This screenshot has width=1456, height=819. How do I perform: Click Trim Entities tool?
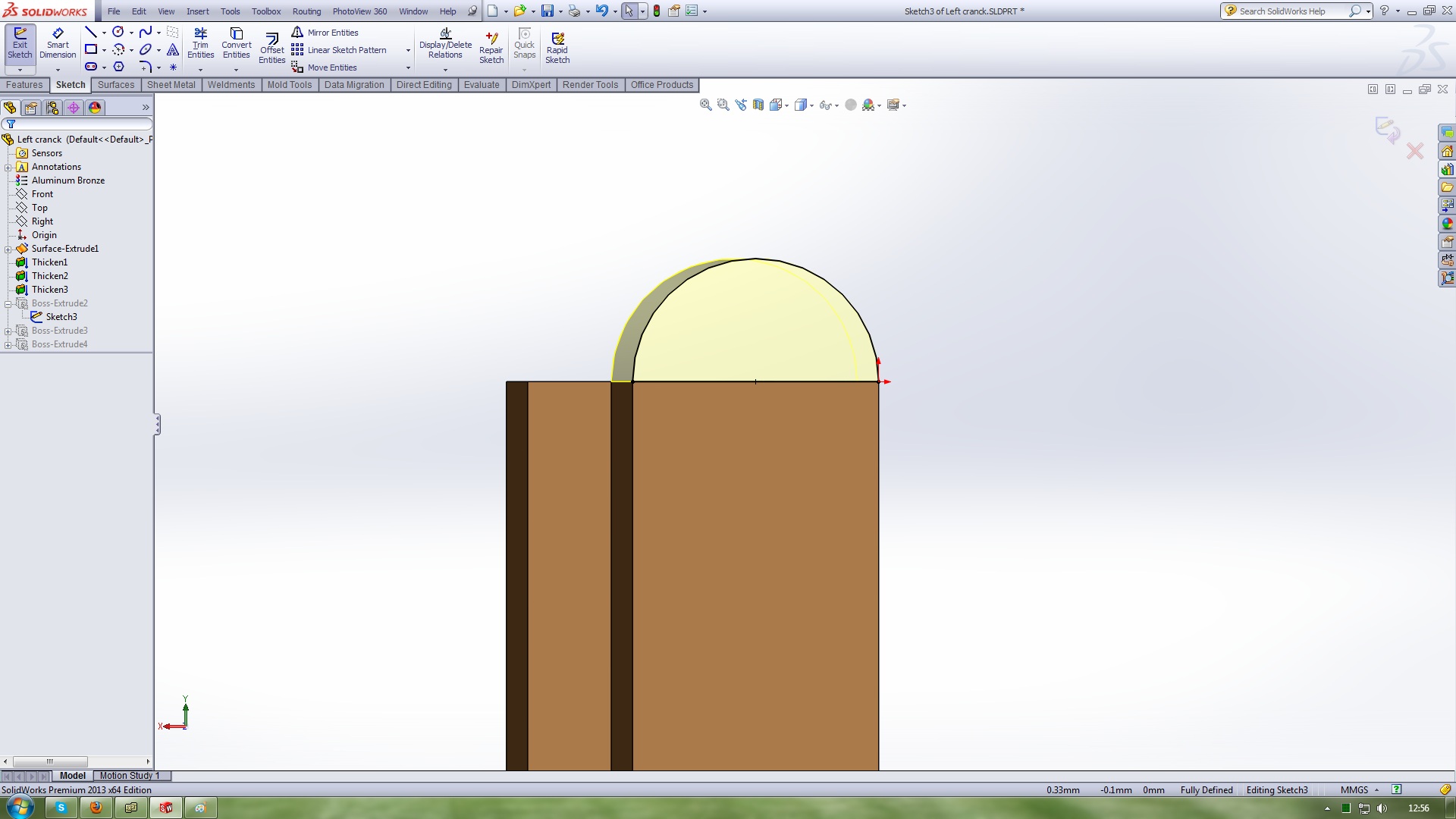200,43
